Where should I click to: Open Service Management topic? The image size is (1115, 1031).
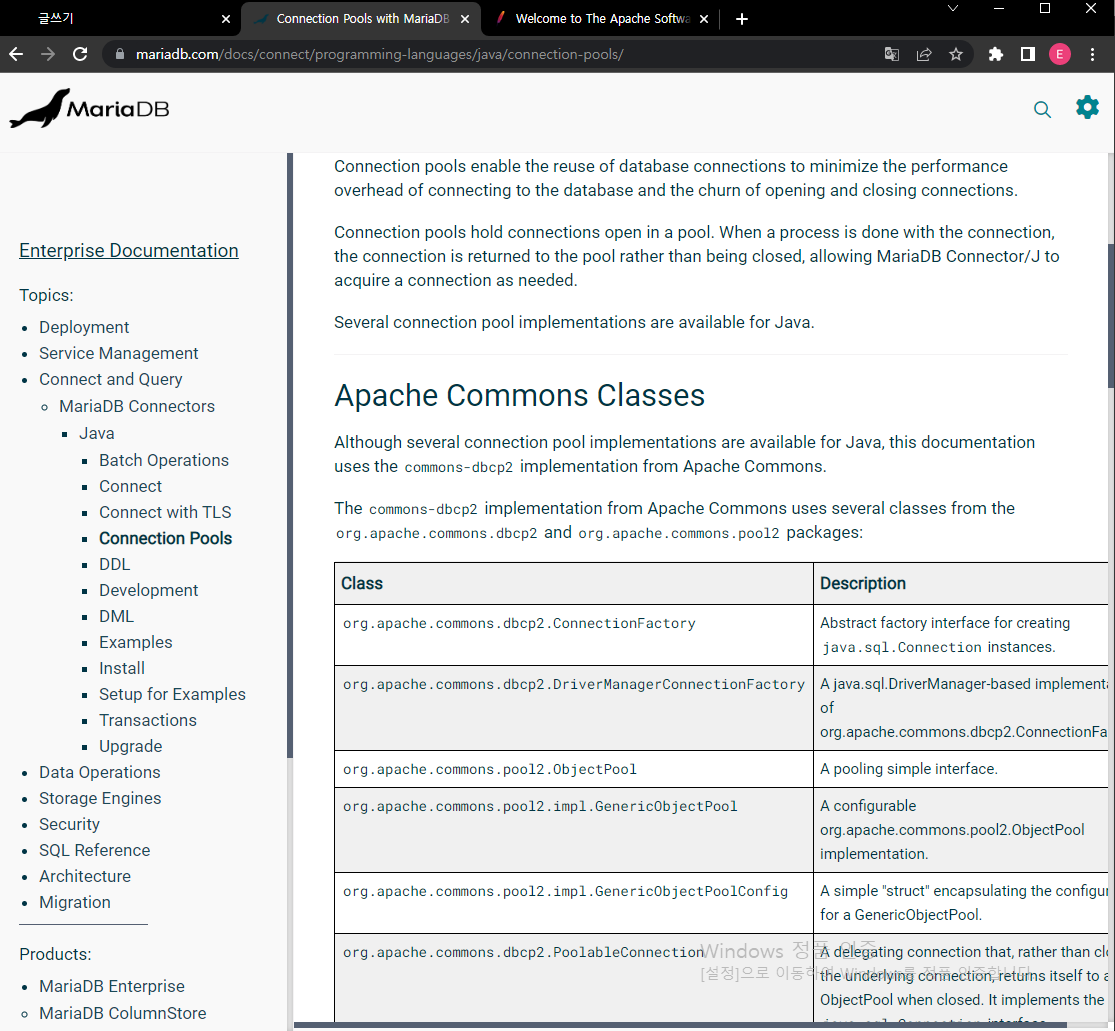point(119,353)
